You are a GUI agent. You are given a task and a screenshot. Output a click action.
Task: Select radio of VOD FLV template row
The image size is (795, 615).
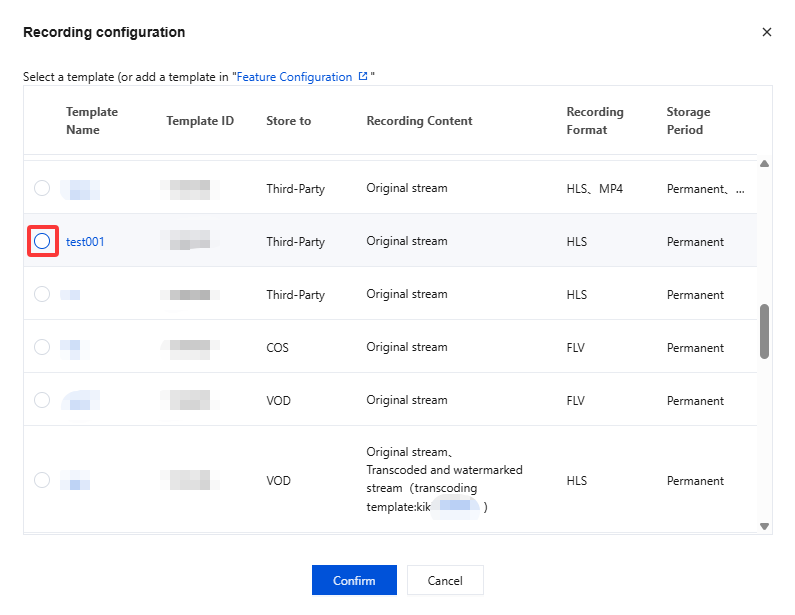tap(42, 400)
